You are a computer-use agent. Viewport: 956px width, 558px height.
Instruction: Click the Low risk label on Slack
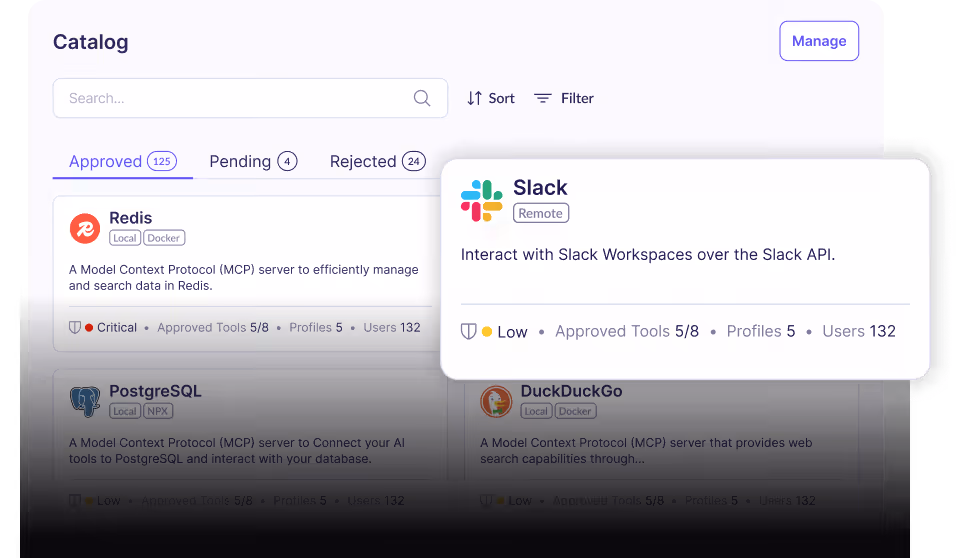tap(512, 332)
